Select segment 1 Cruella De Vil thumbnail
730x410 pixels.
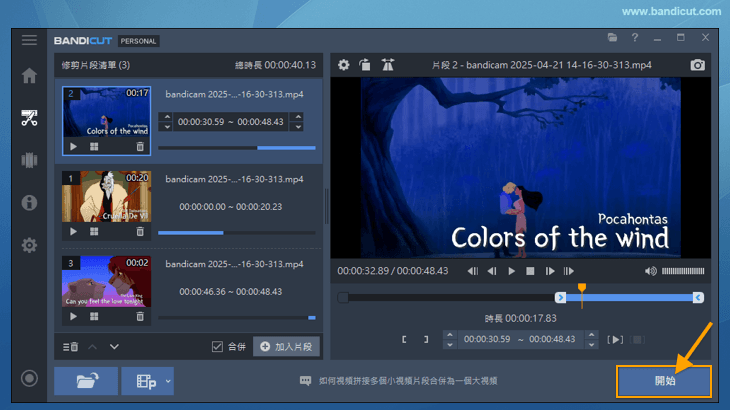(107, 196)
